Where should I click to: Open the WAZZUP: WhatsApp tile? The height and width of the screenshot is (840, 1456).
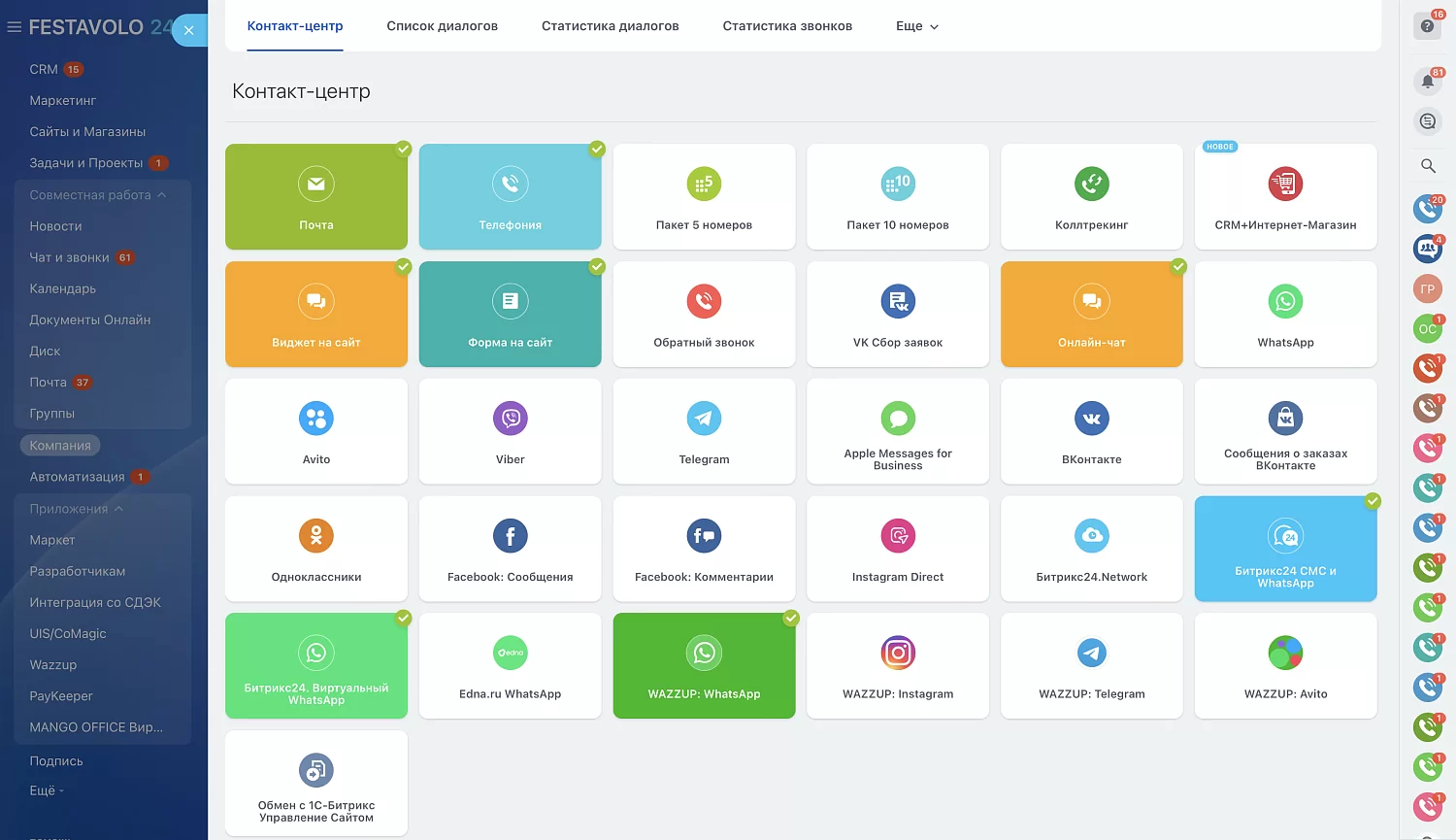(705, 666)
